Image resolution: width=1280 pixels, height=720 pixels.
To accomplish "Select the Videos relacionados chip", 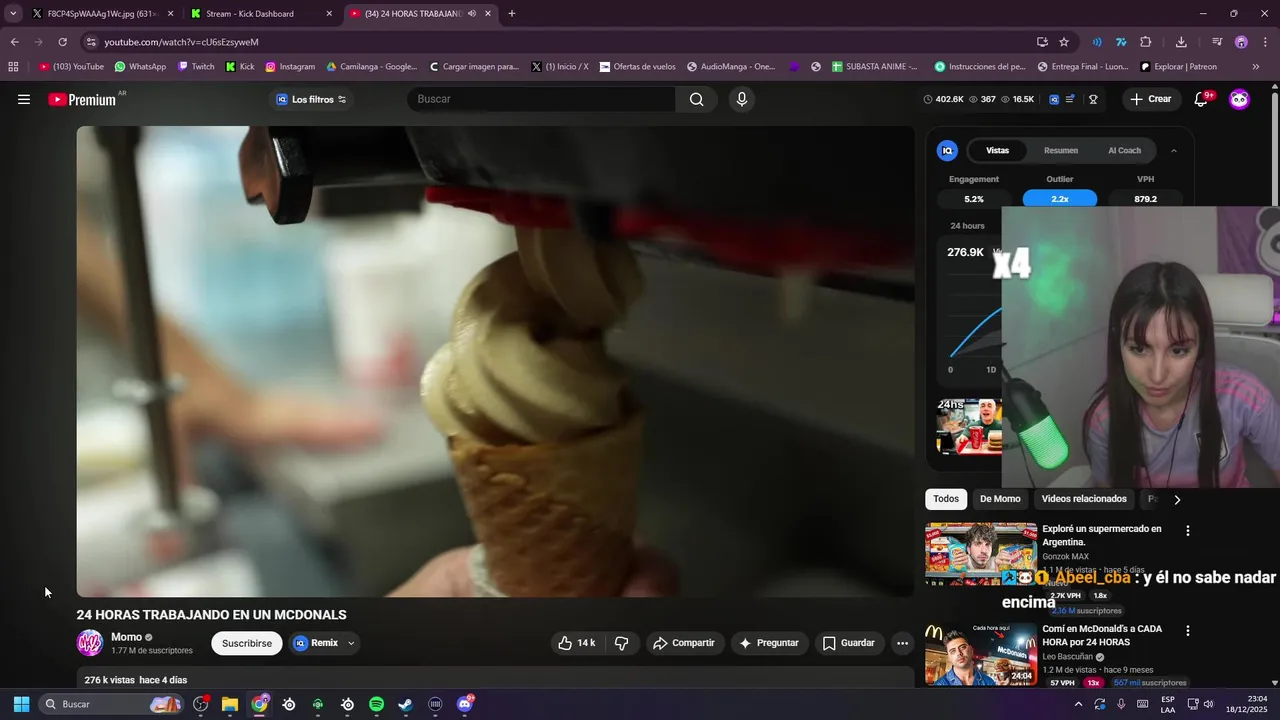I will pos(1084,499).
